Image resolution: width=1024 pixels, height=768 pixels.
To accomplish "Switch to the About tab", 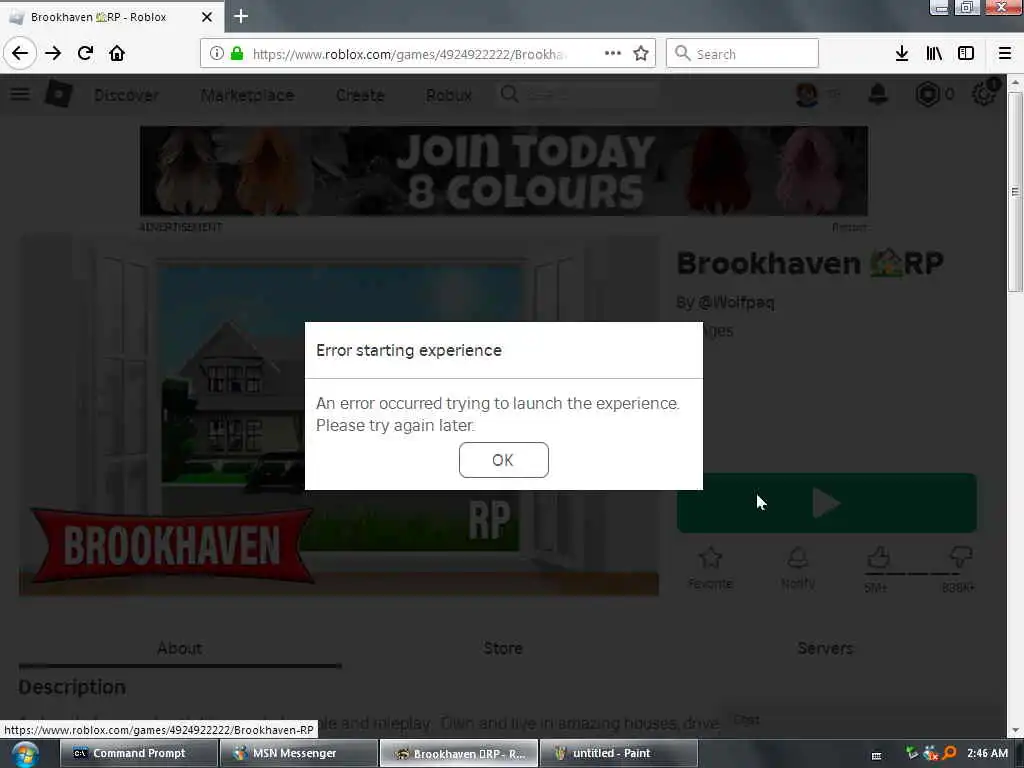I will (180, 648).
